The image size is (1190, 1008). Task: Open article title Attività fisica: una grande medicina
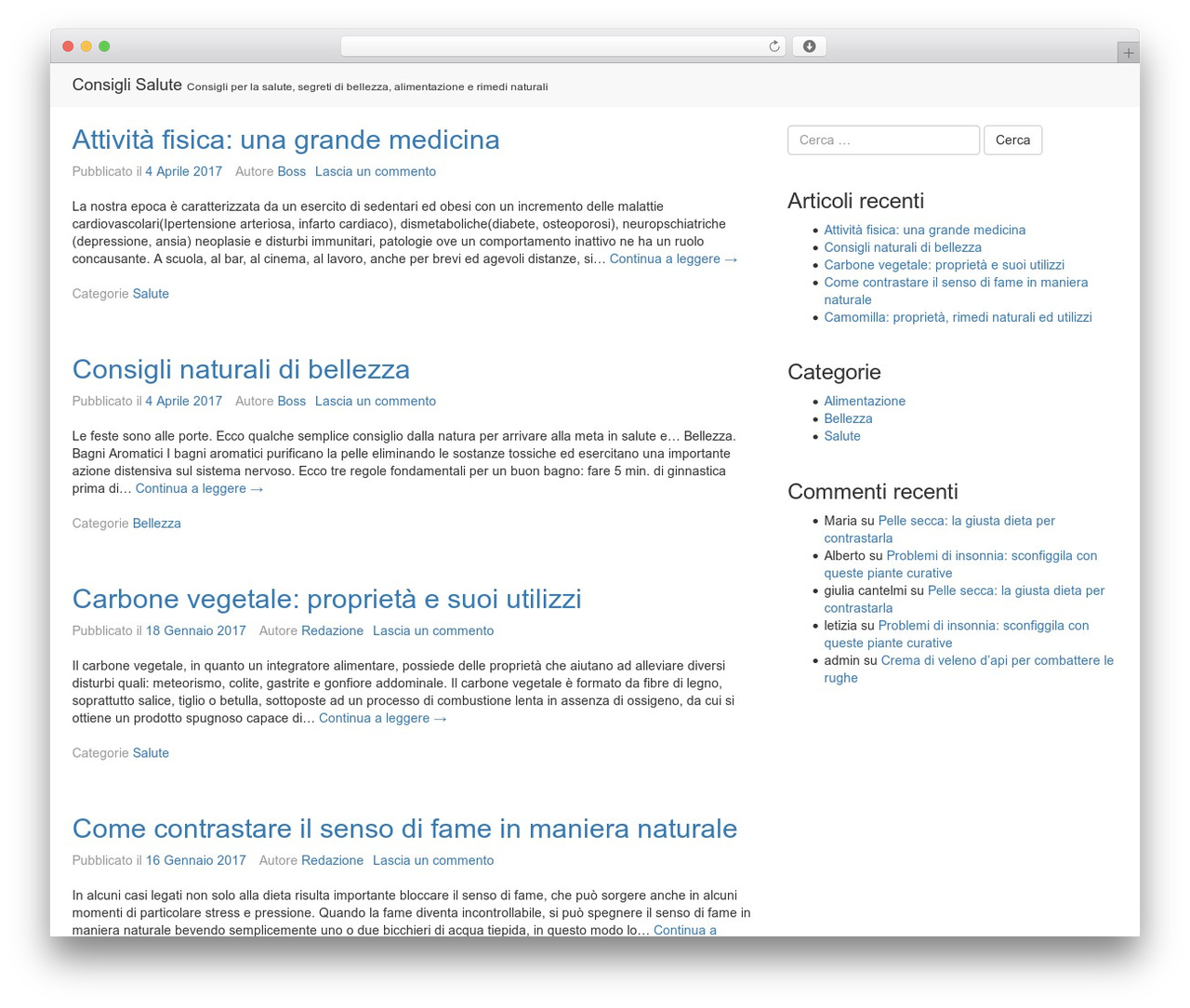click(x=285, y=139)
